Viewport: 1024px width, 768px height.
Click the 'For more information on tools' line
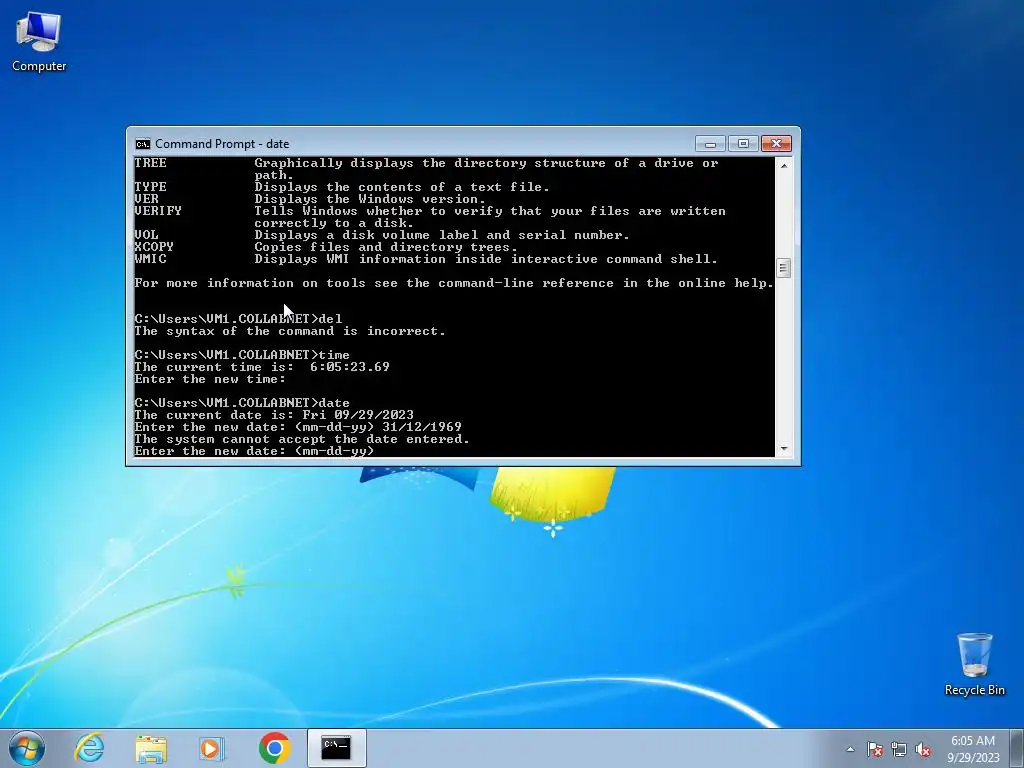454,283
